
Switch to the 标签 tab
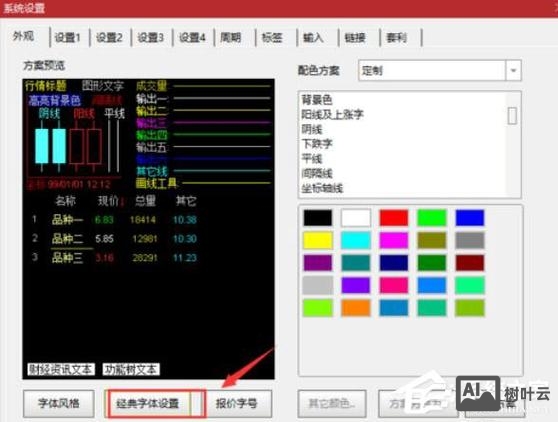(272, 37)
